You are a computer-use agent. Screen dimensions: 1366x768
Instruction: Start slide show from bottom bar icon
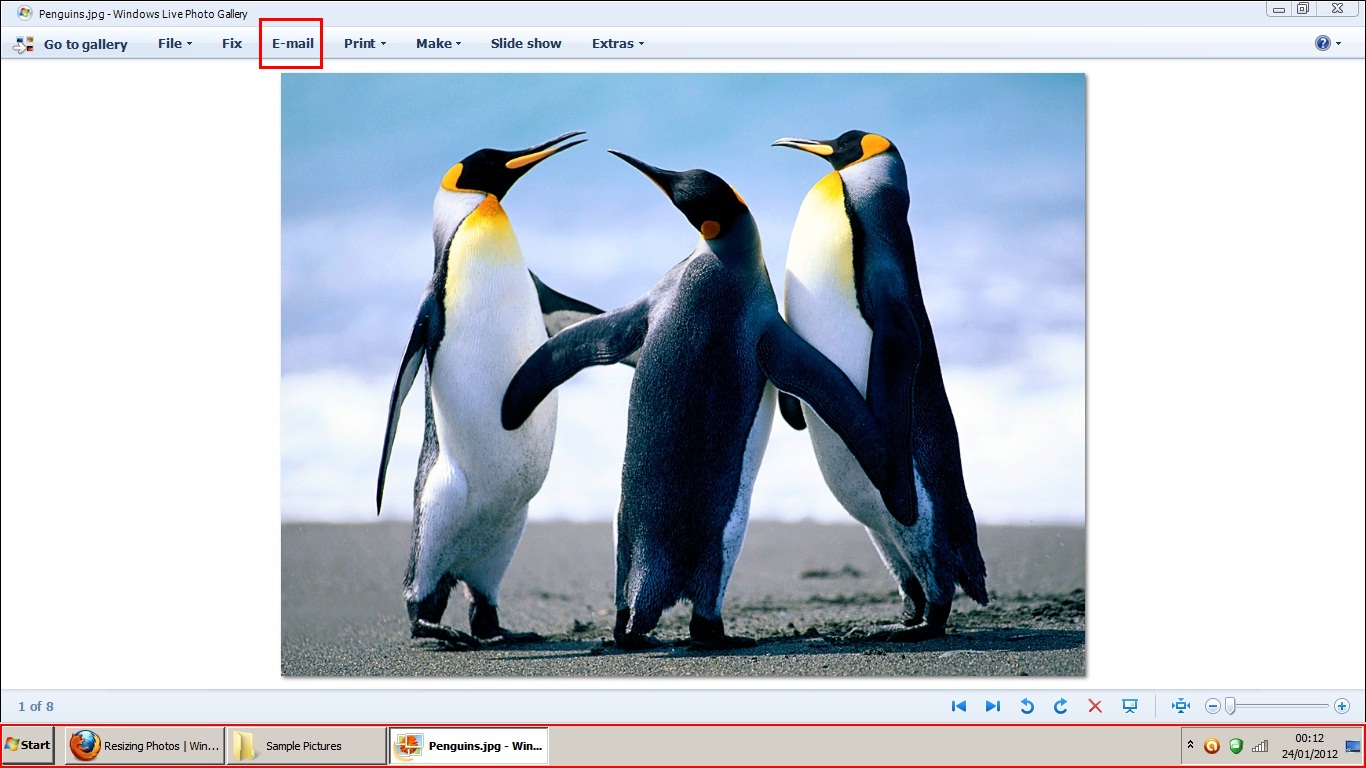[1130, 706]
